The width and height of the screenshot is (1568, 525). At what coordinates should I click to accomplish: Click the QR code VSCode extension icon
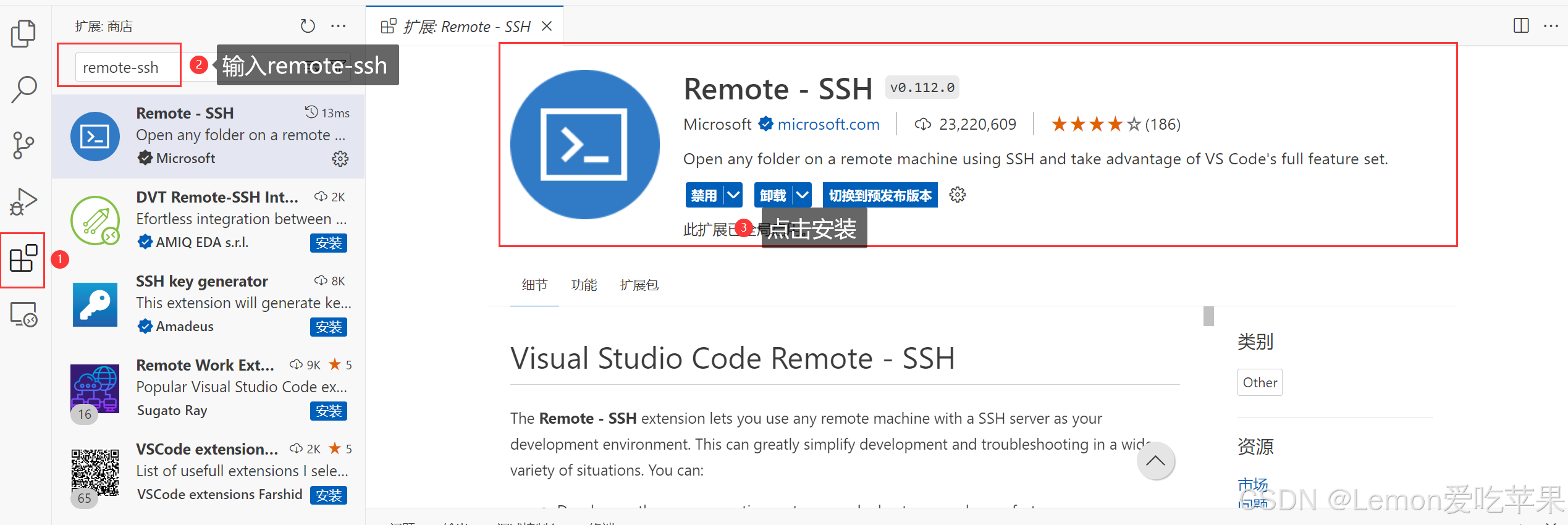click(95, 472)
